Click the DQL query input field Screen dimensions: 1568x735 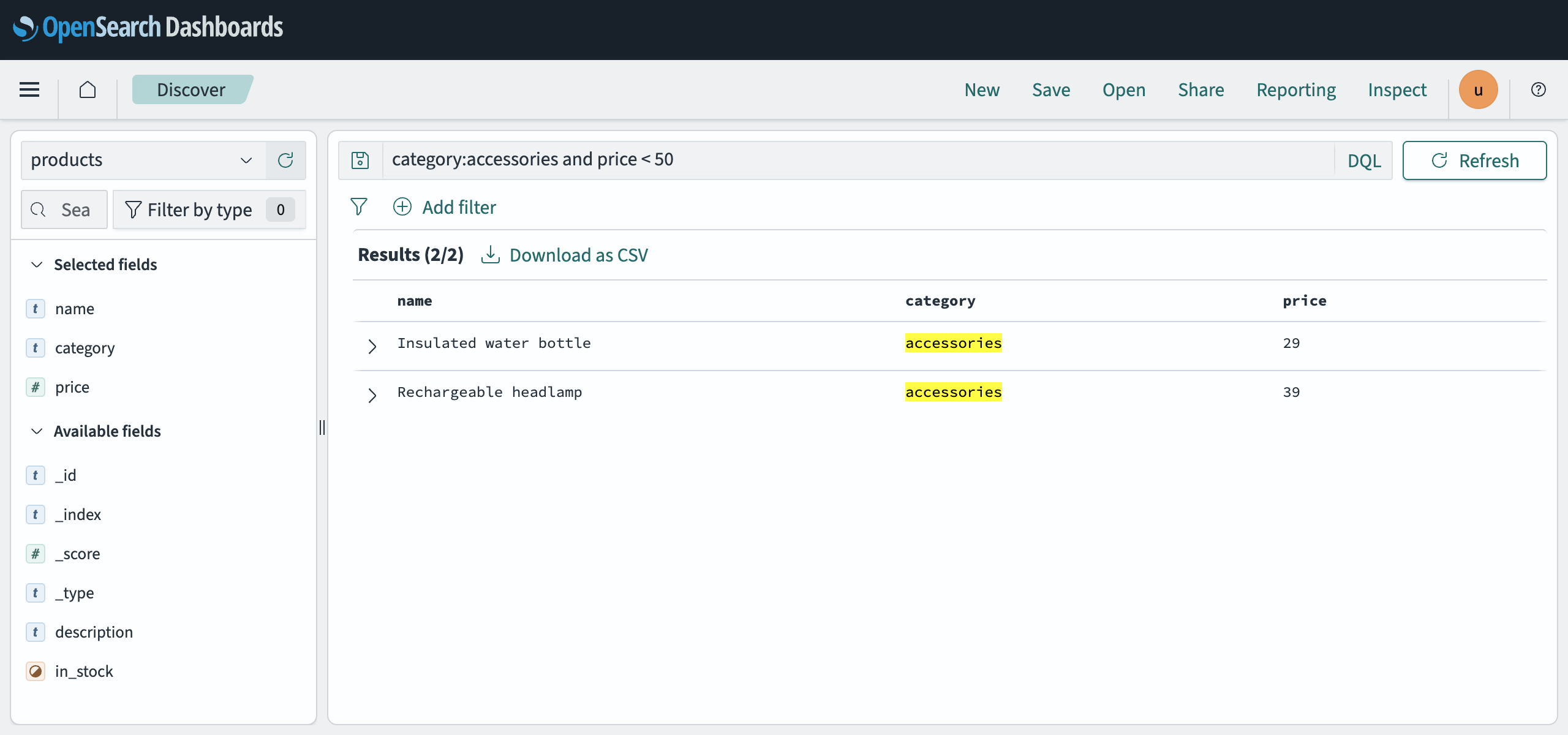[858, 160]
